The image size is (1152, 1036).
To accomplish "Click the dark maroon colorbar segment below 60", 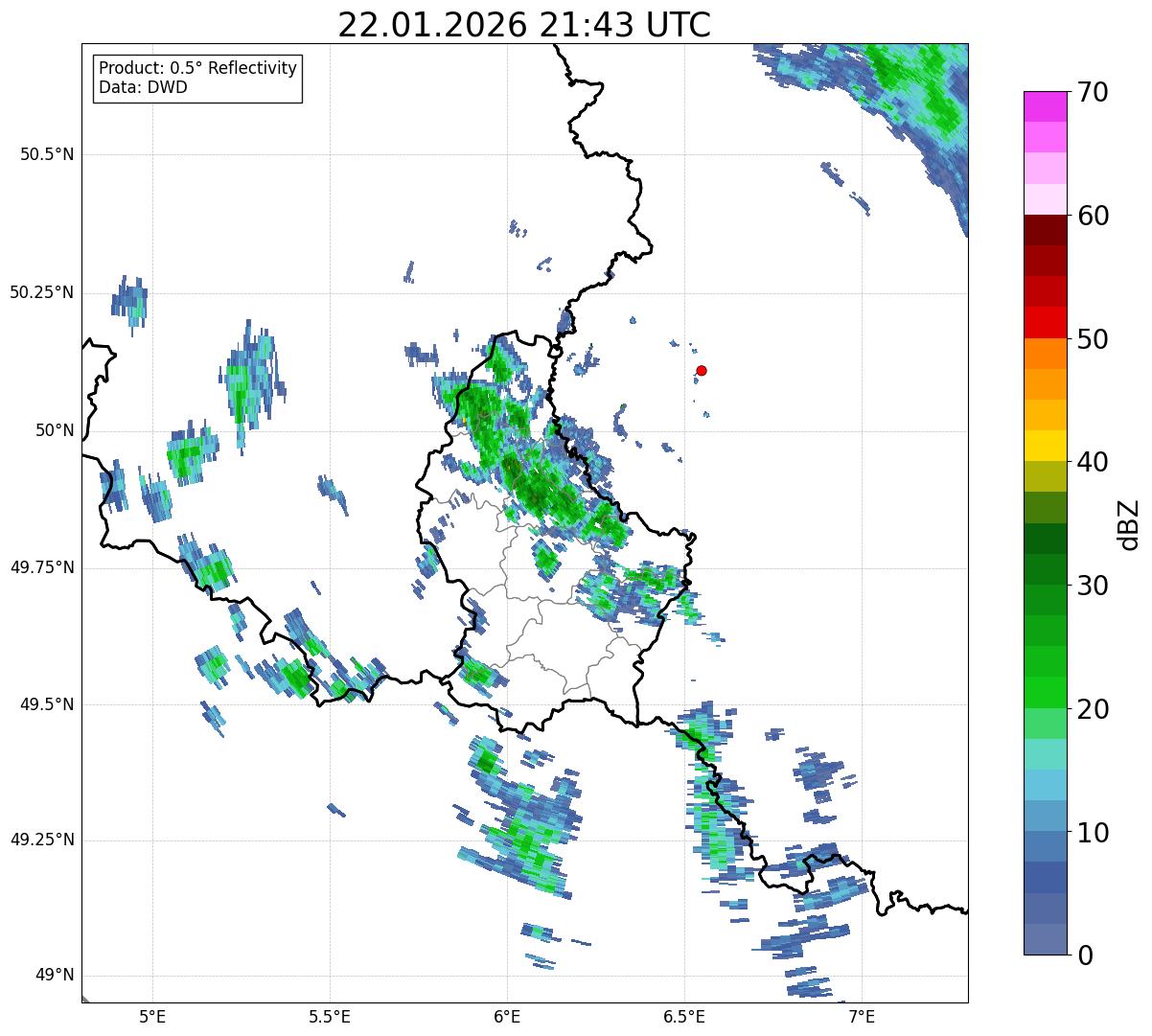I will (x=1046, y=230).
